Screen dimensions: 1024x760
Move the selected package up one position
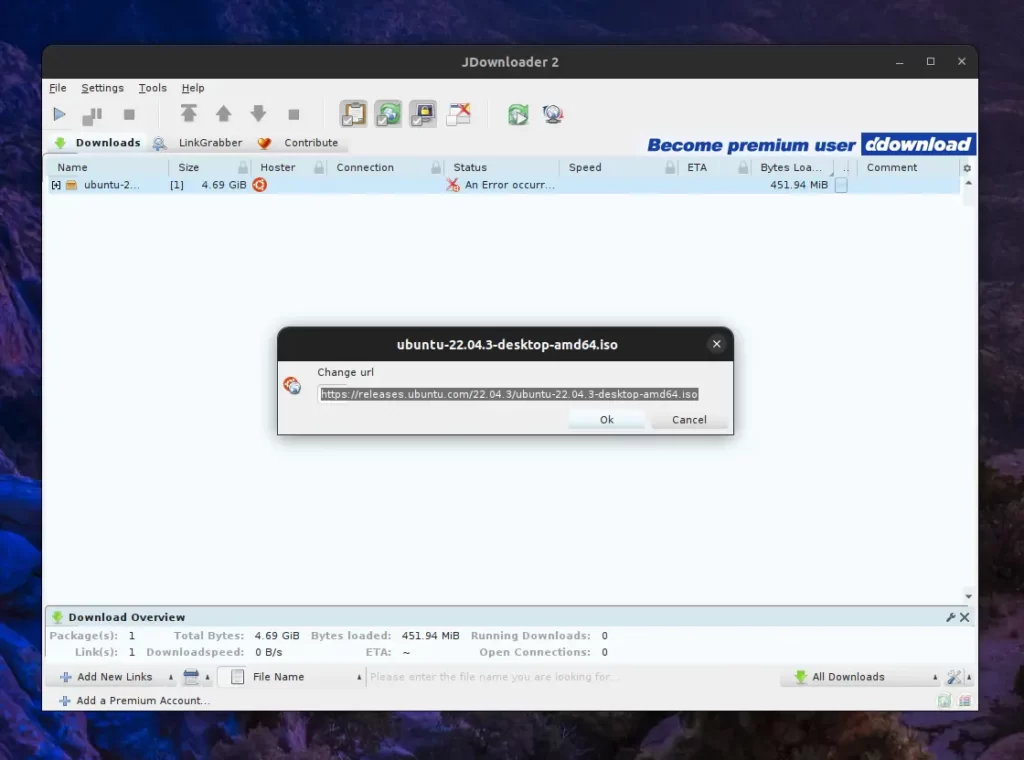223,114
